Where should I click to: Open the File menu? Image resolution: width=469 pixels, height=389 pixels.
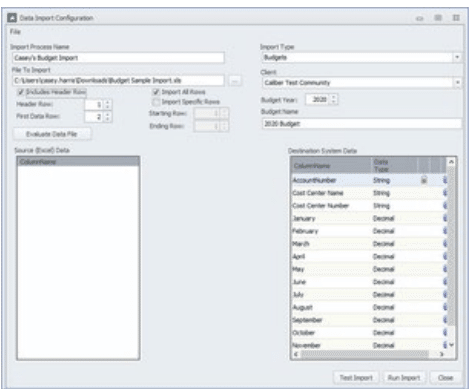(x=15, y=32)
